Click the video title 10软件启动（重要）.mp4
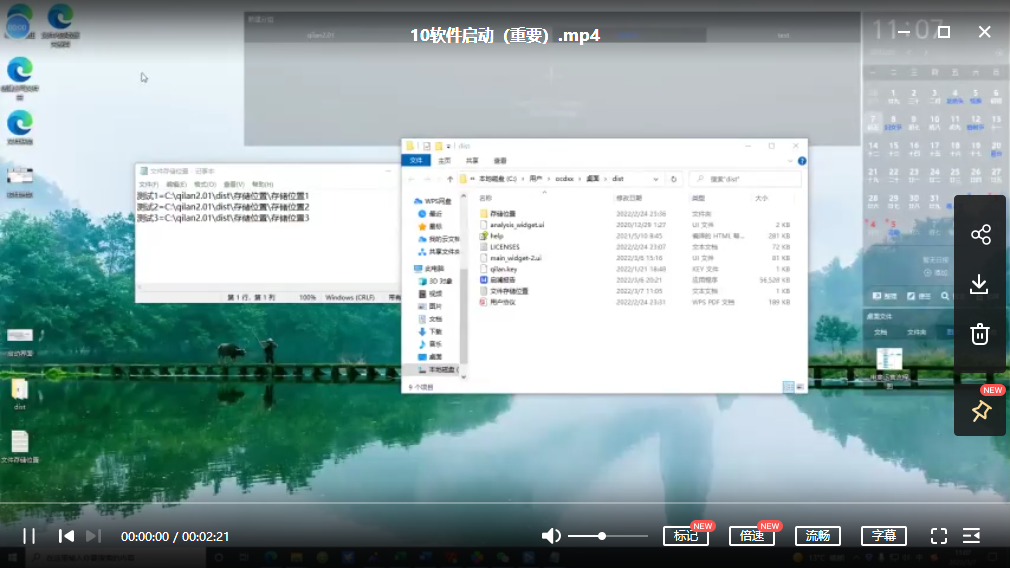The width and height of the screenshot is (1010, 568). tap(505, 35)
